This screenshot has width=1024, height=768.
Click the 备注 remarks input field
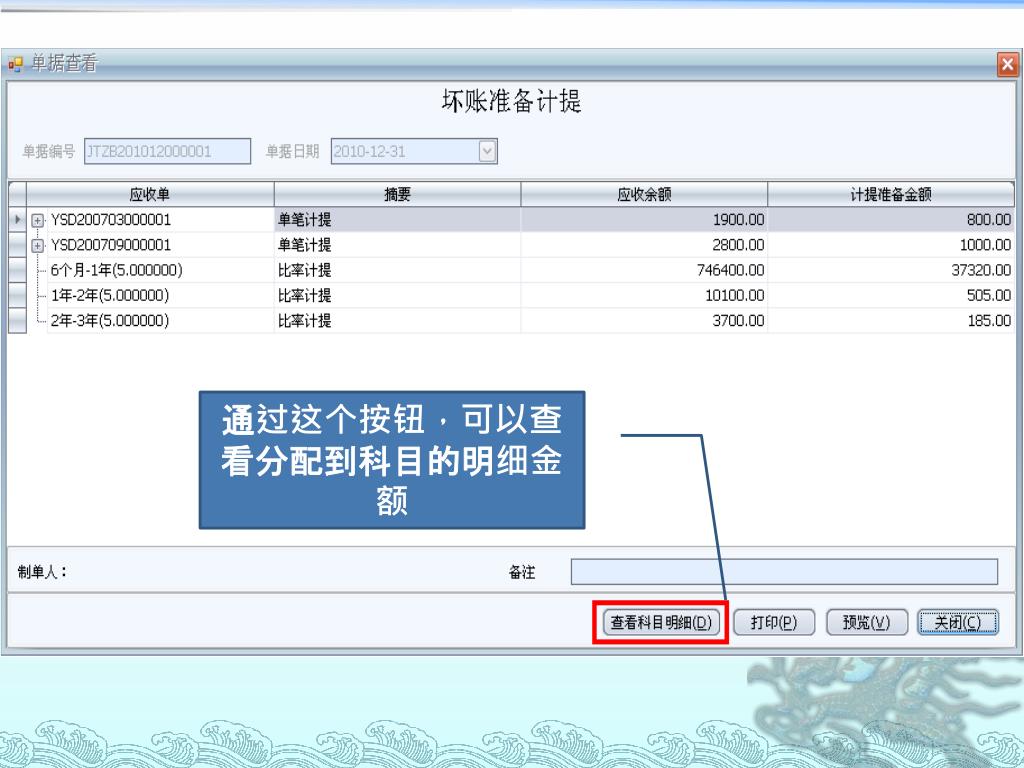click(x=784, y=572)
